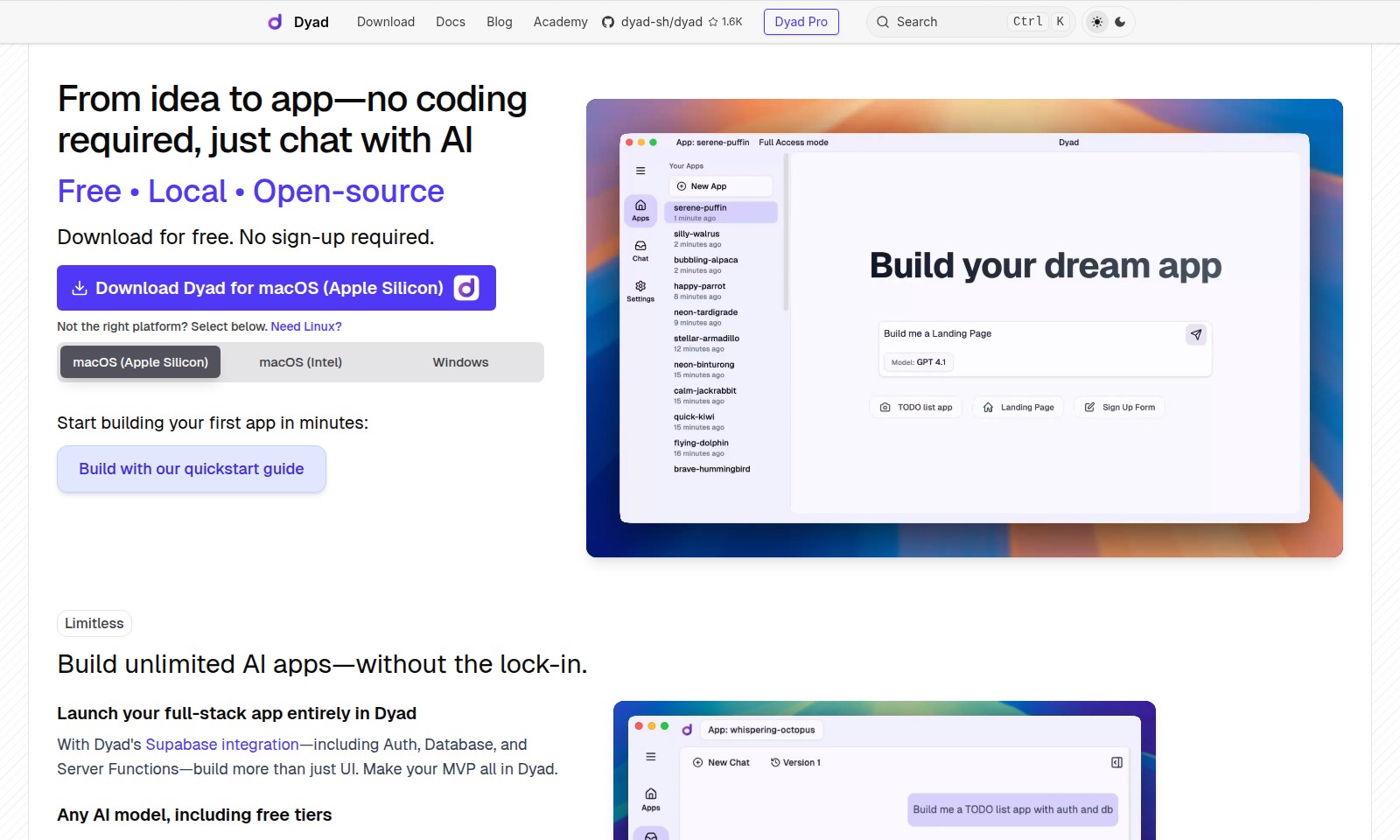Focus the Search box in the navbar
Image resolution: width=1400 pixels, height=840 pixels.
[970, 22]
